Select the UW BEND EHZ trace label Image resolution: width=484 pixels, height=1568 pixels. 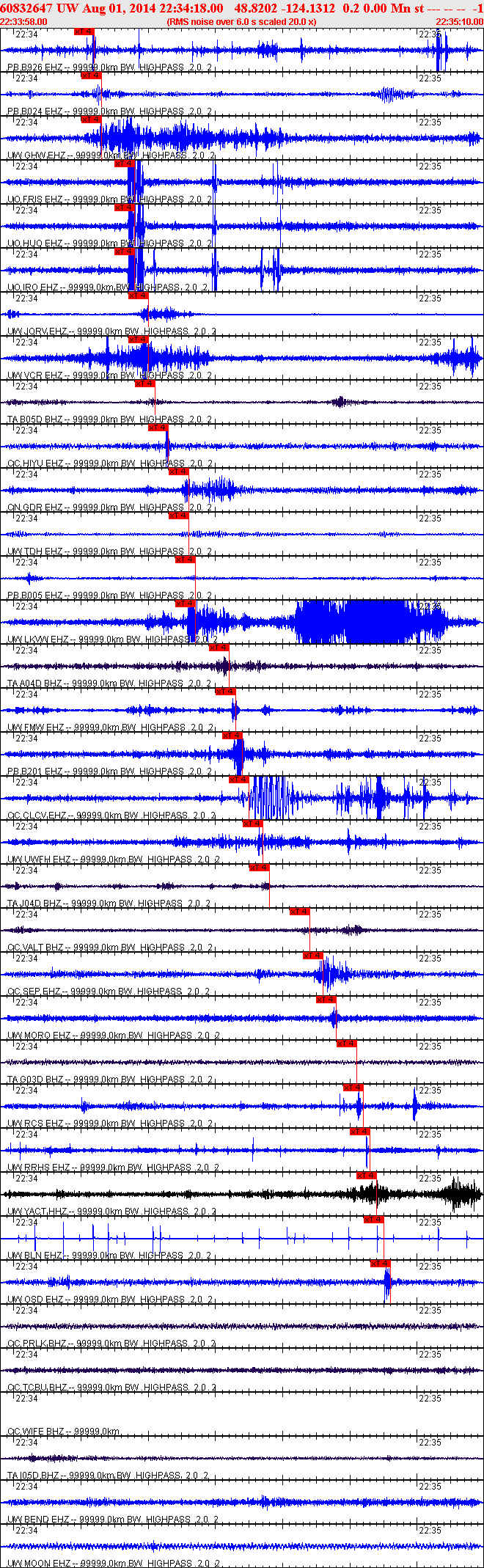click(113, 1520)
